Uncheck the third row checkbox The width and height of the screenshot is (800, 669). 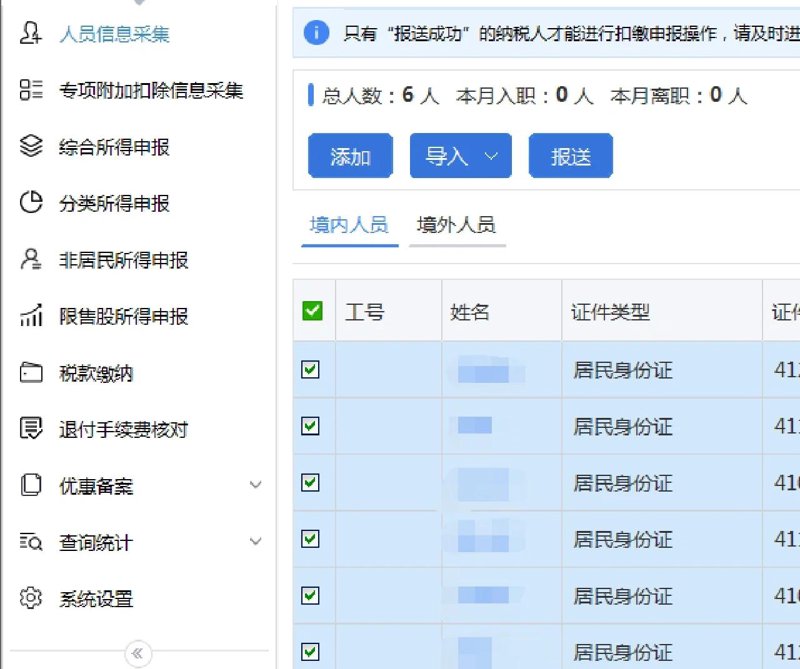tap(310, 482)
